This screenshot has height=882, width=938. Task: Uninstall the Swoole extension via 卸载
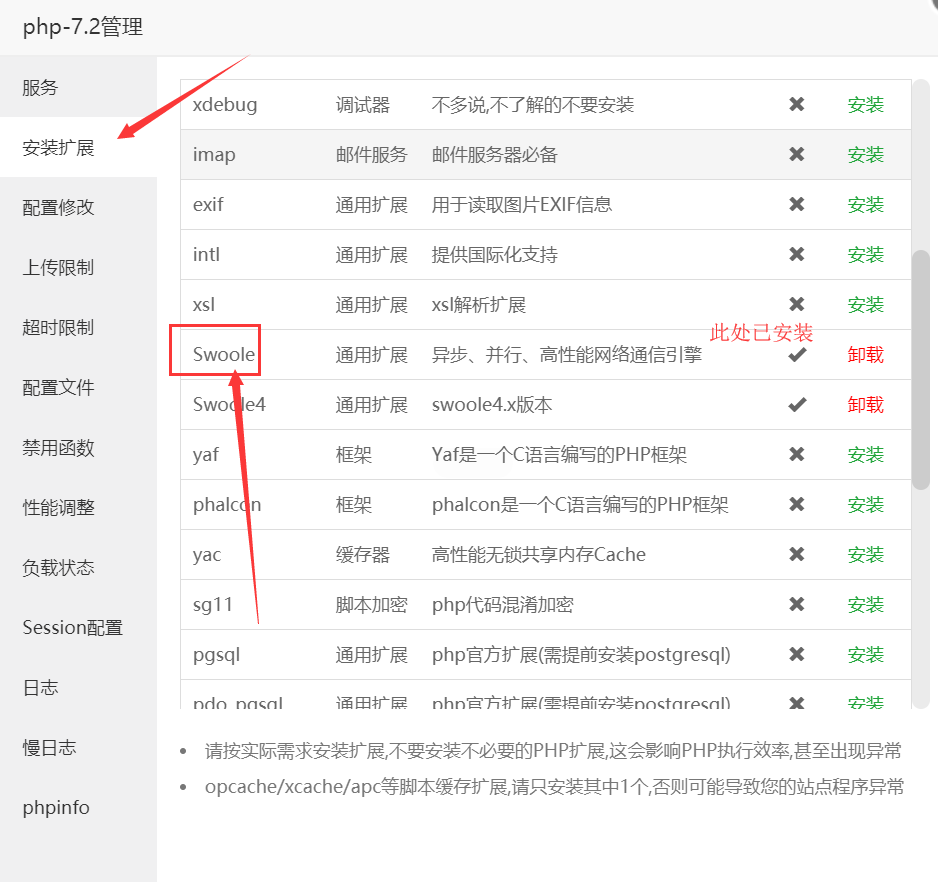point(865,355)
